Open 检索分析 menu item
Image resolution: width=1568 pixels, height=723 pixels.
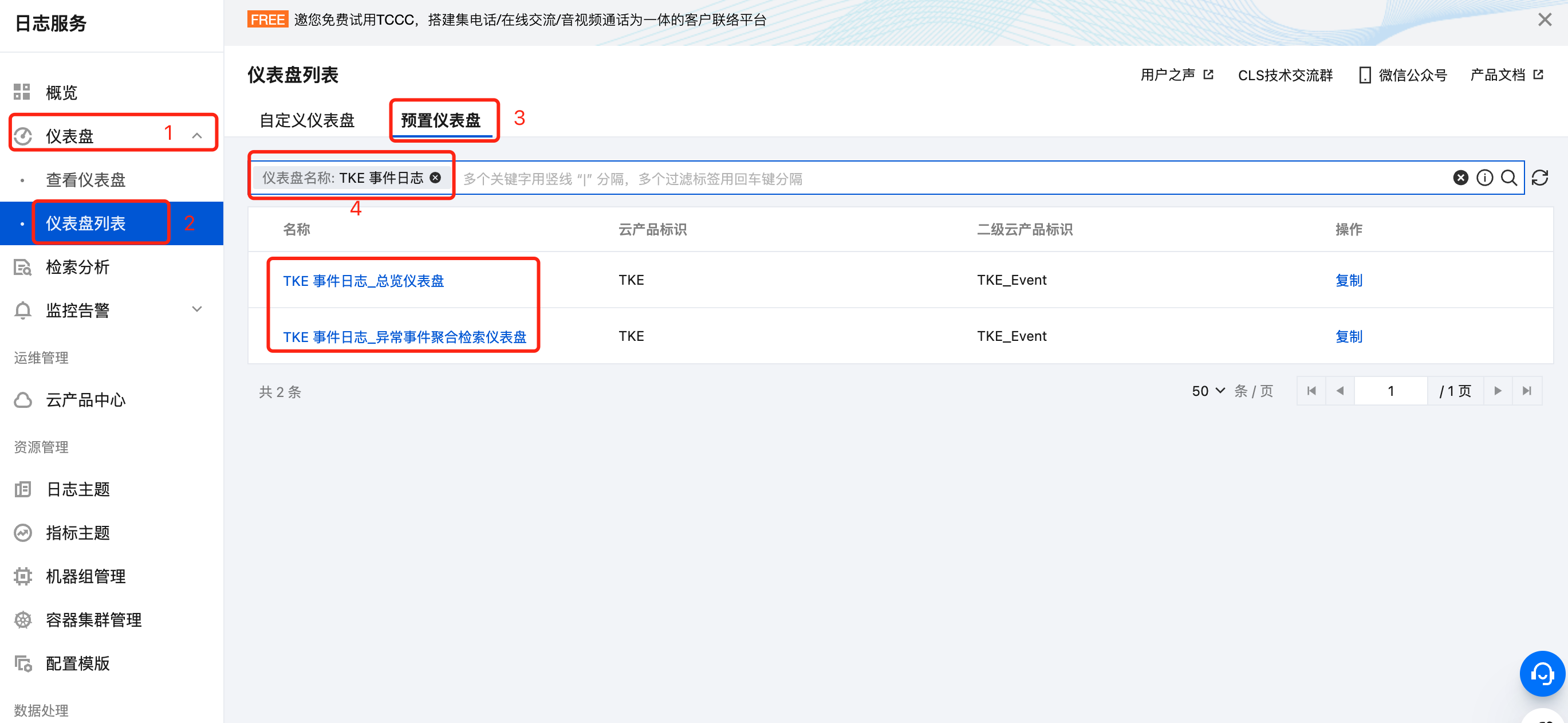click(x=78, y=267)
